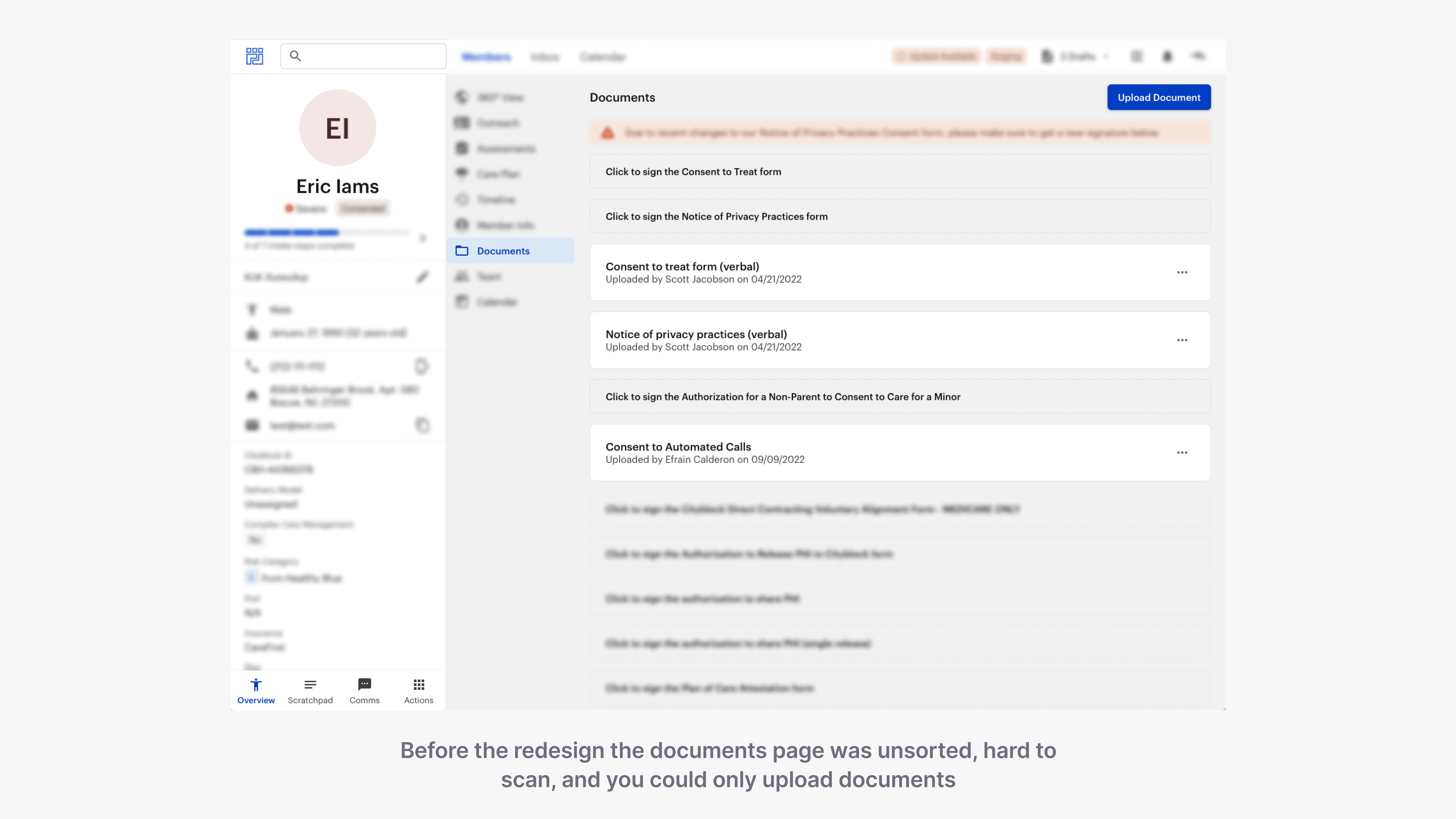Open options menu for Consent to treat form
Screen dimensions: 1456x819
(1182, 273)
